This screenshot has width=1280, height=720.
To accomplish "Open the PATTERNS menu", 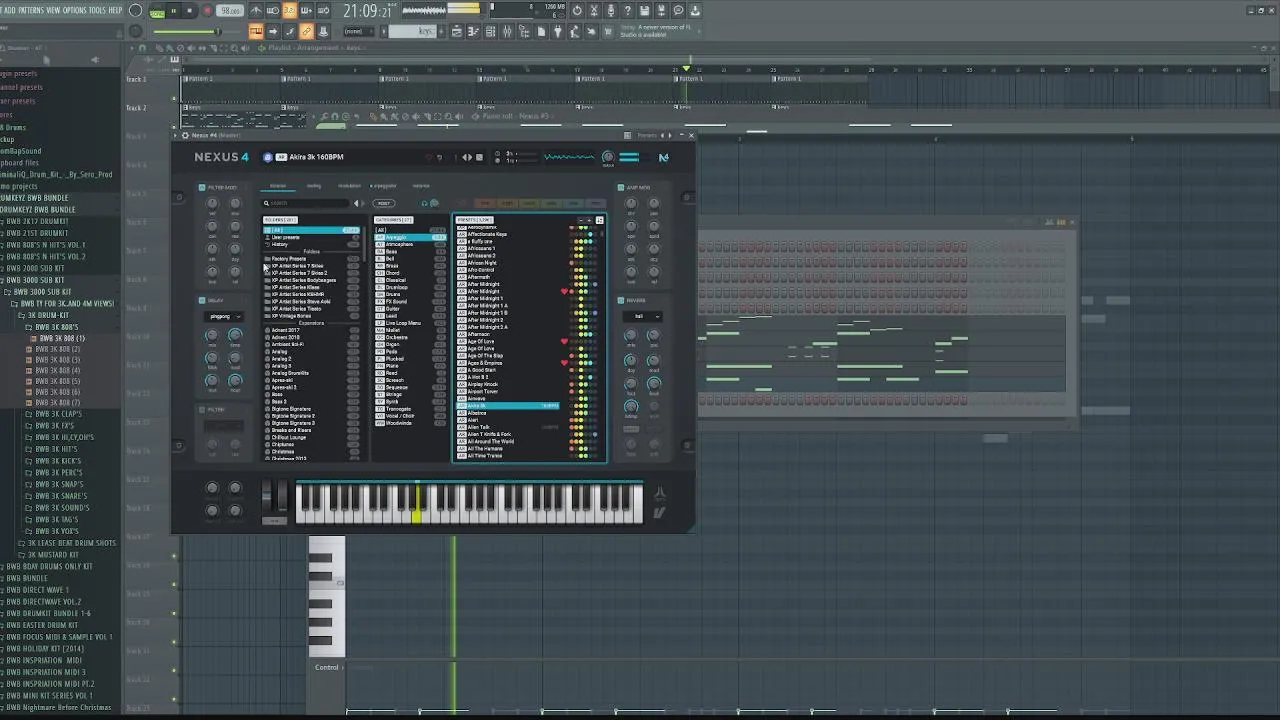I will (31, 10).
